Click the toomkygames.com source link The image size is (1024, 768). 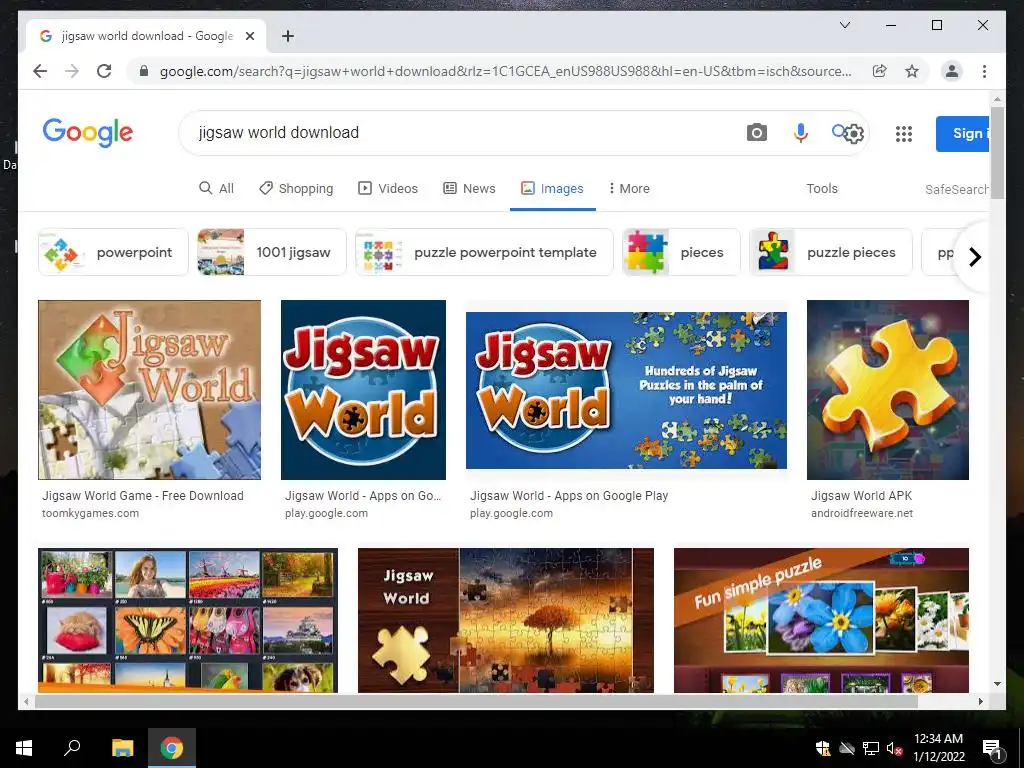(x=90, y=513)
